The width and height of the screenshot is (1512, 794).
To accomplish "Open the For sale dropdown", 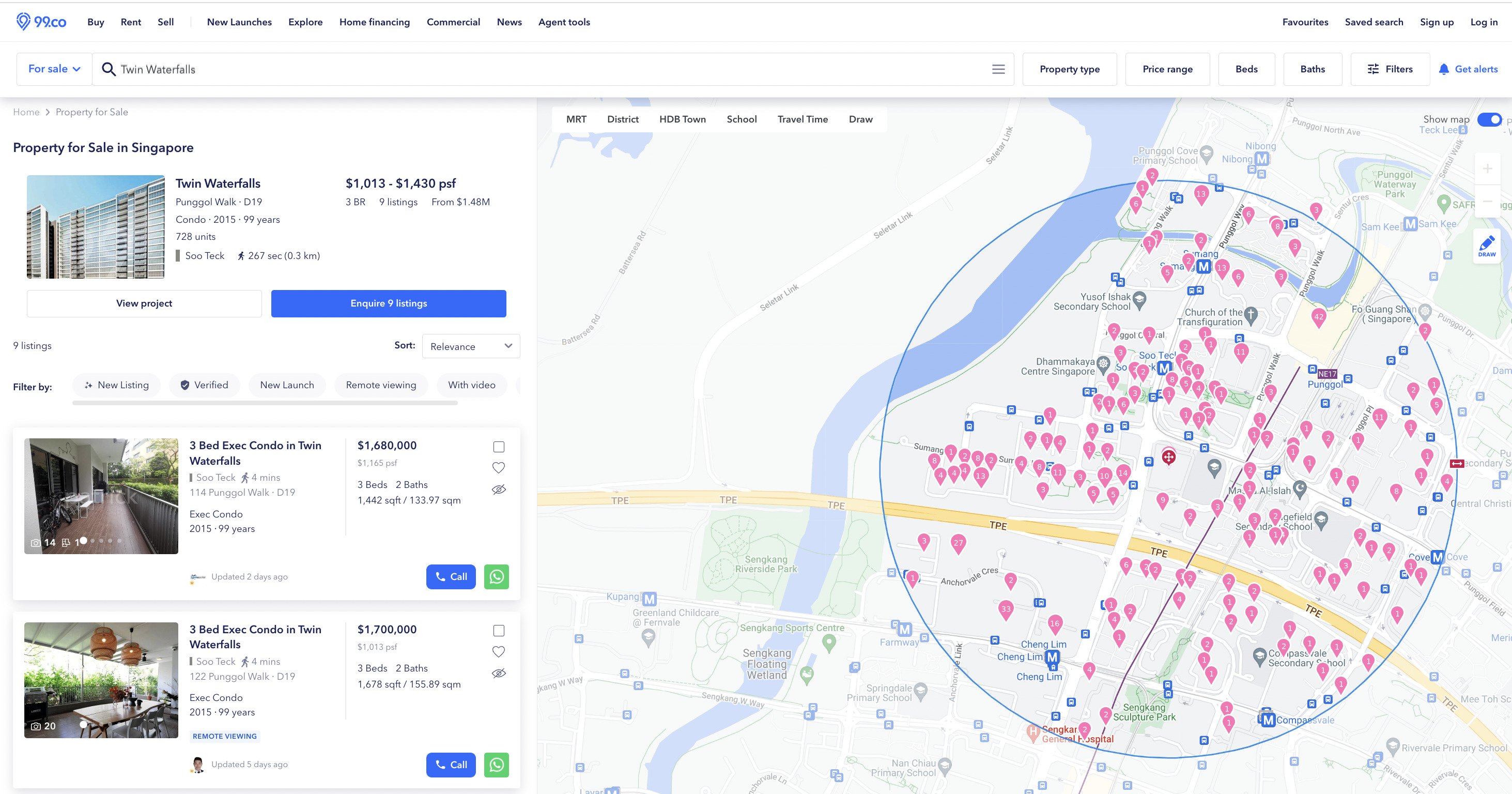I will click(54, 69).
